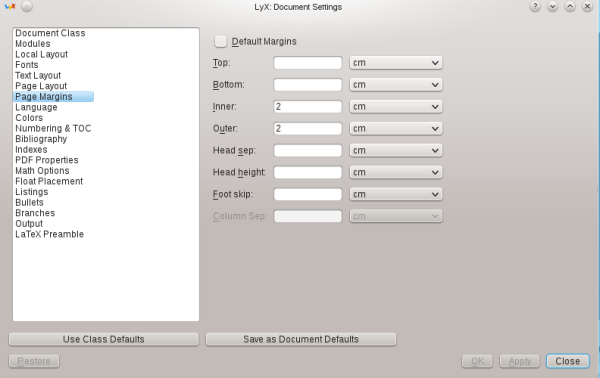The width and height of the screenshot is (600, 378).
Task: Open the Outer margin unit dropdown
Action: [396, 129]
